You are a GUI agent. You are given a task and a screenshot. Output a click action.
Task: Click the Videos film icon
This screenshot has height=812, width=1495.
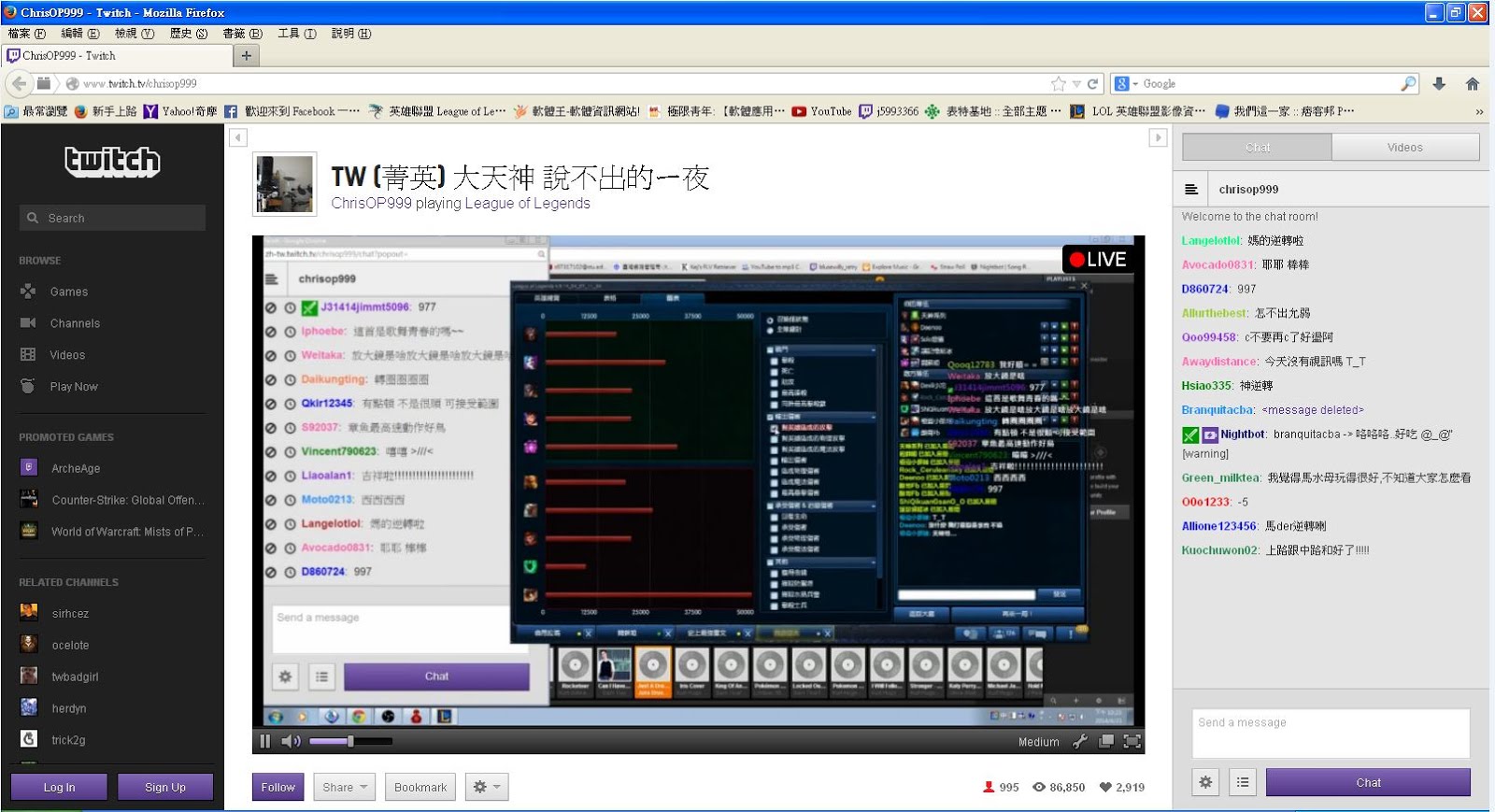click(28, 355)
